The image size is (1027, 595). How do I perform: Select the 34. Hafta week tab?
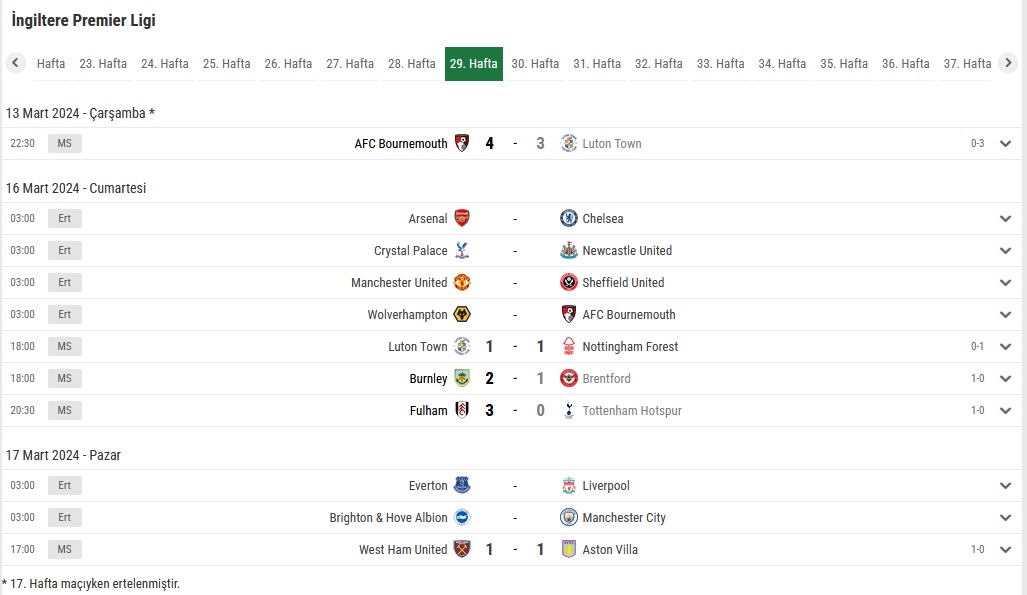tap(782, 64)
